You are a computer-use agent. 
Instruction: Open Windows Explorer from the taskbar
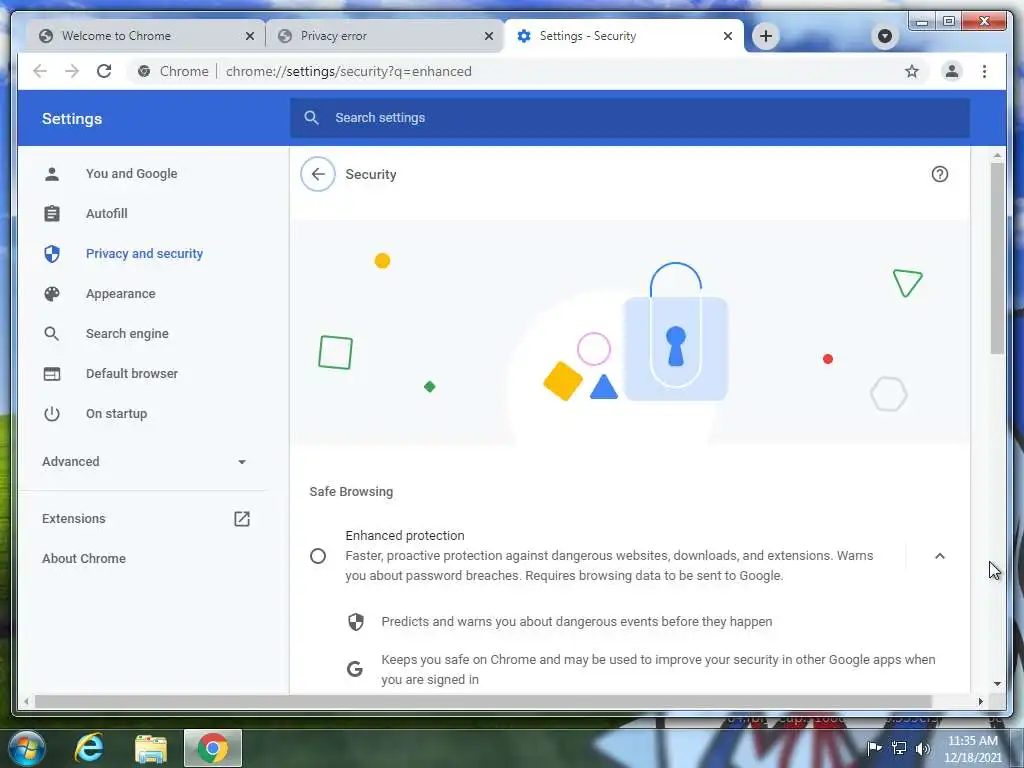pyautogui.click(x=151, y=748)
